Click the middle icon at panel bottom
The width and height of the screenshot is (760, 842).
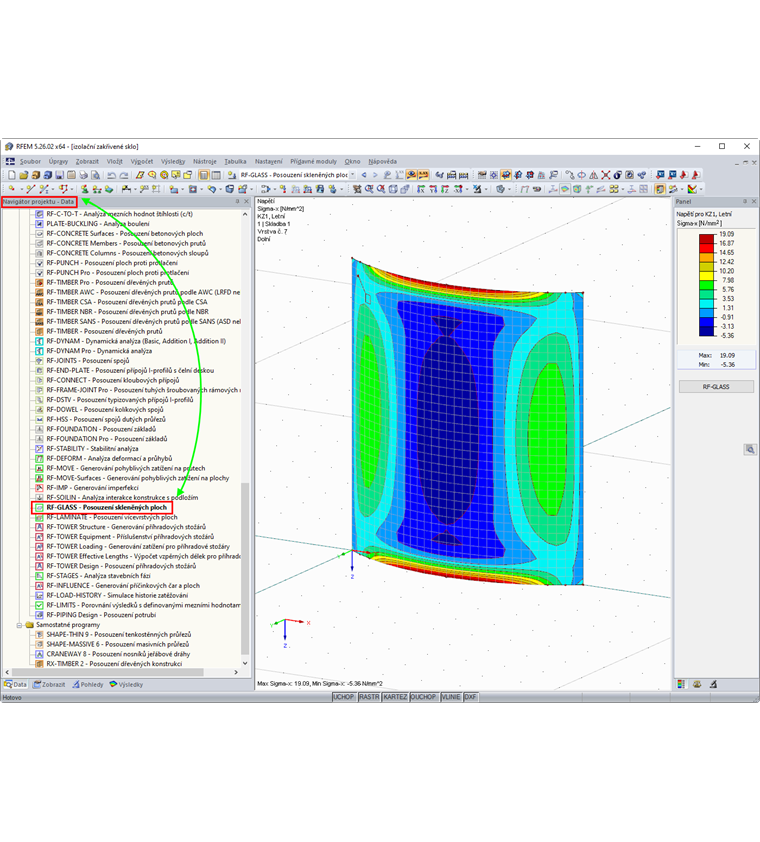697,684
